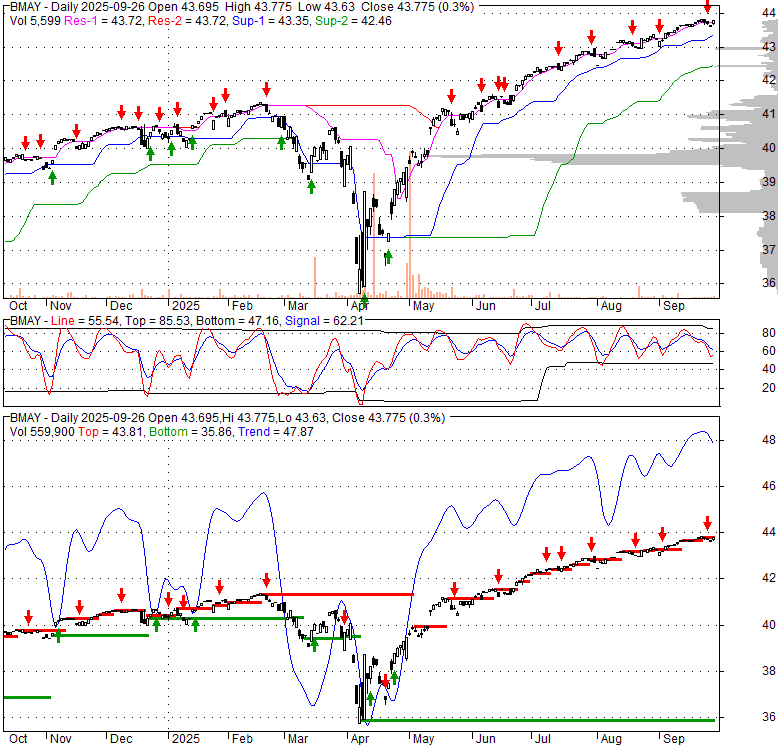Viewport: 780px width, 745px height.
Task: Click the 20 level on oscillator scale
Action: pyautogui.click(x=769, y=388)
